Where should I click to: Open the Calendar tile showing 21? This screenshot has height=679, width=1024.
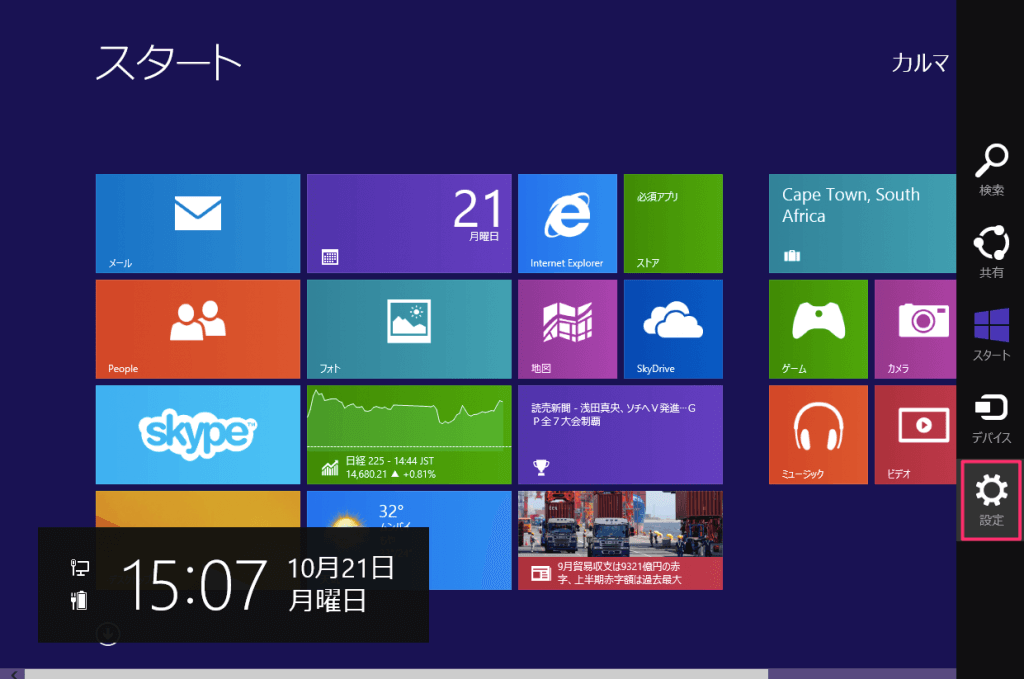[409, 223]
